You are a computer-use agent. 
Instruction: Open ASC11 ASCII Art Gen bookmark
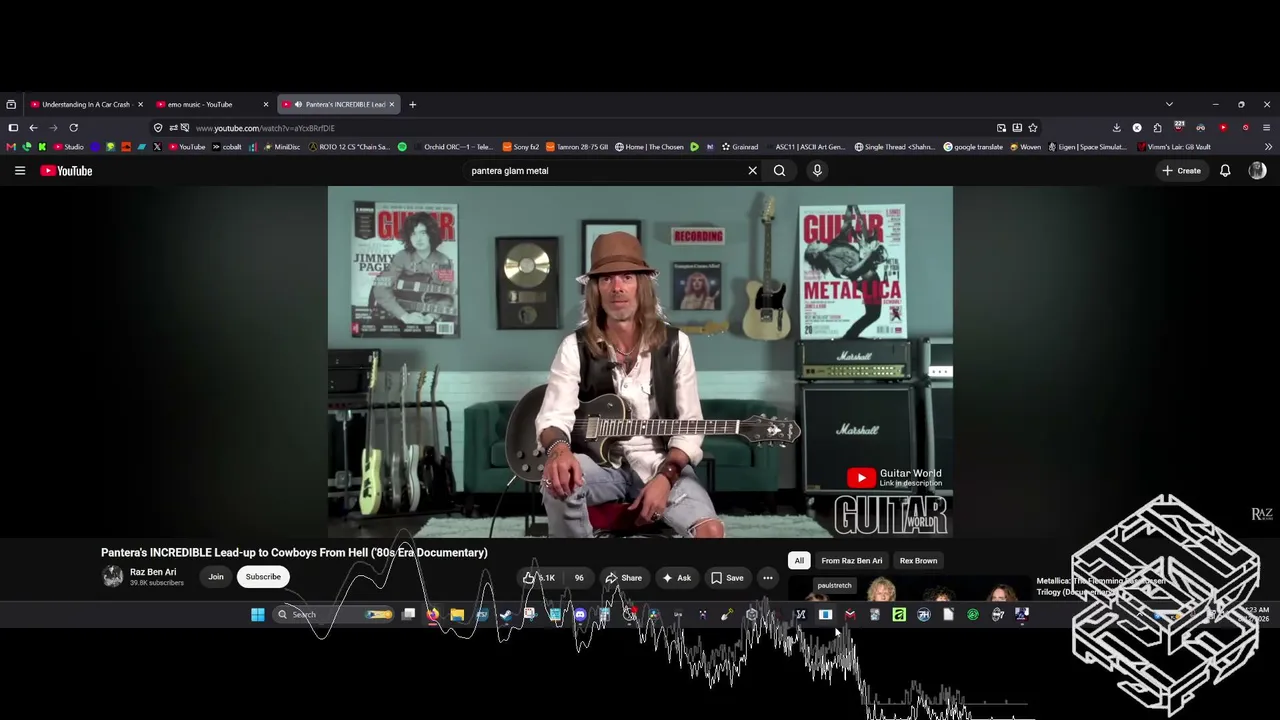point(805,147)
